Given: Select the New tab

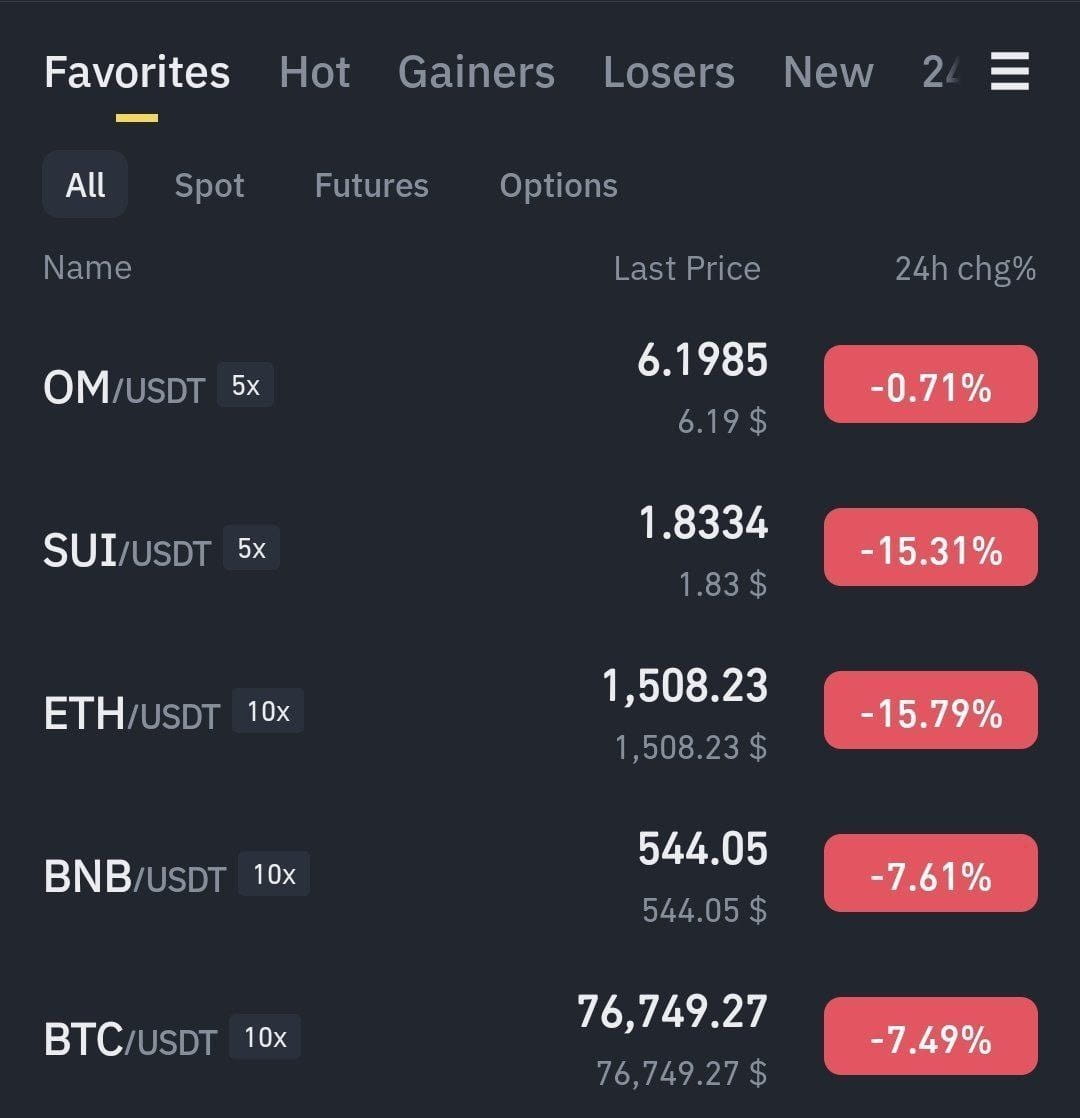Looking at the screenshot, I should [x=828, y=72].
